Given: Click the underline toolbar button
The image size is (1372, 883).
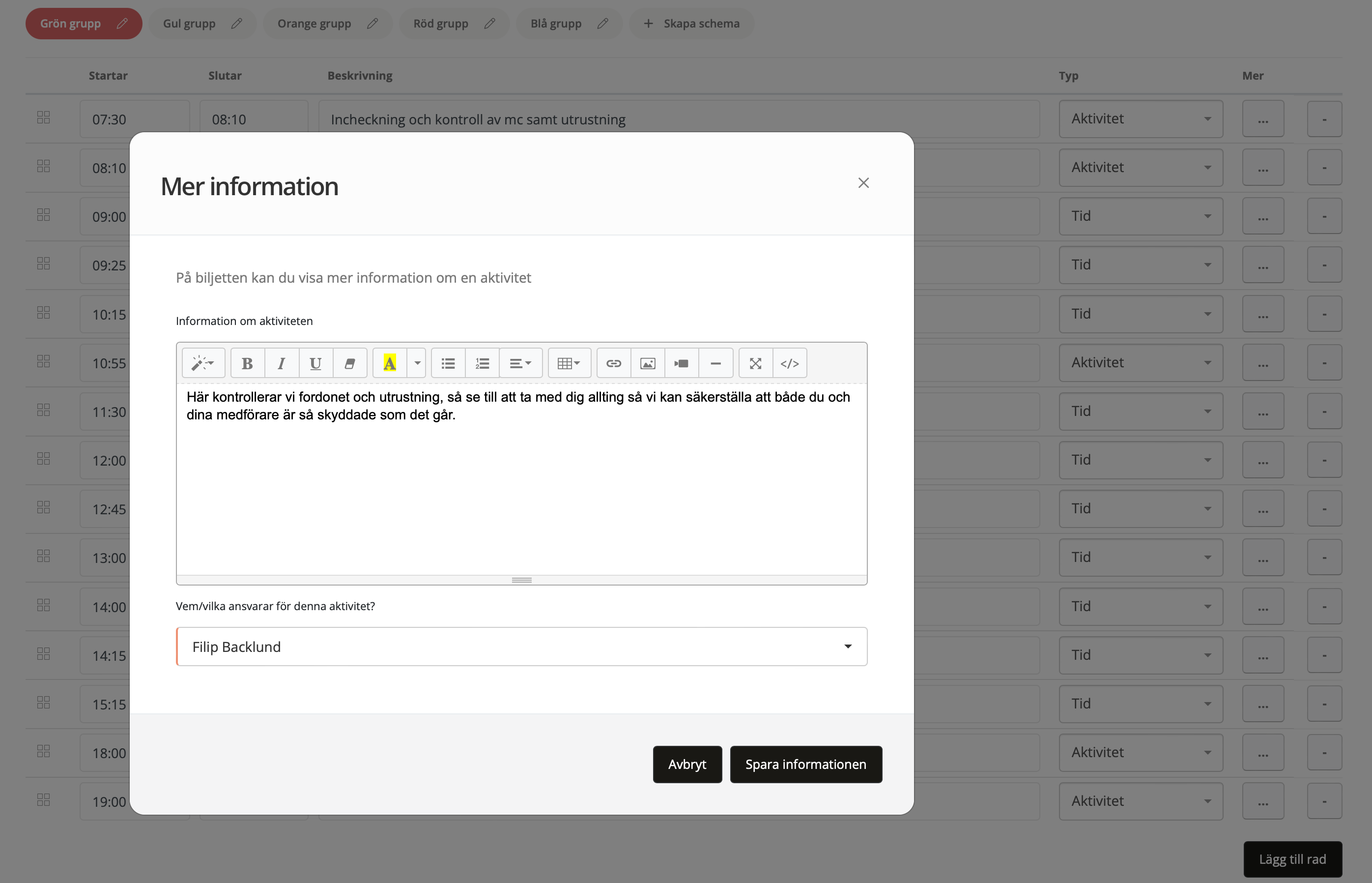Looking at the screenshot, I should (x=315, y=363).
